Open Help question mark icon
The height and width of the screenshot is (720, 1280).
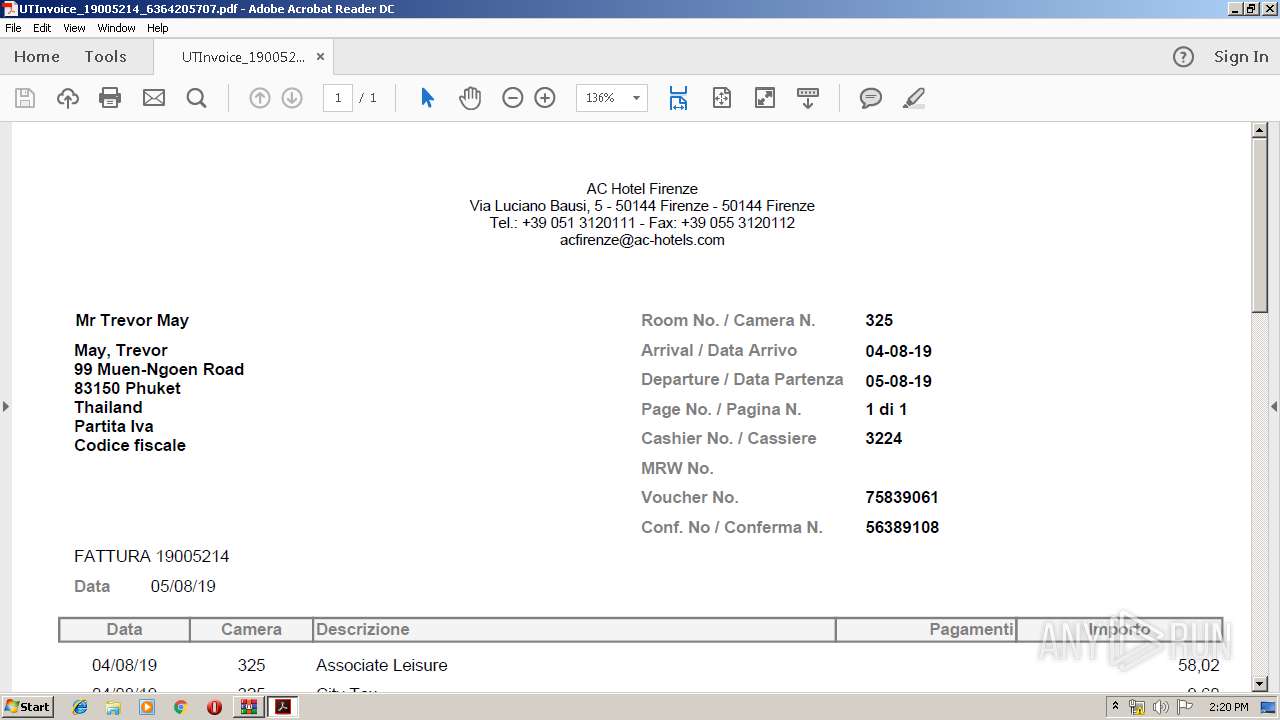pyautogui.click(x=1183, y=57)
